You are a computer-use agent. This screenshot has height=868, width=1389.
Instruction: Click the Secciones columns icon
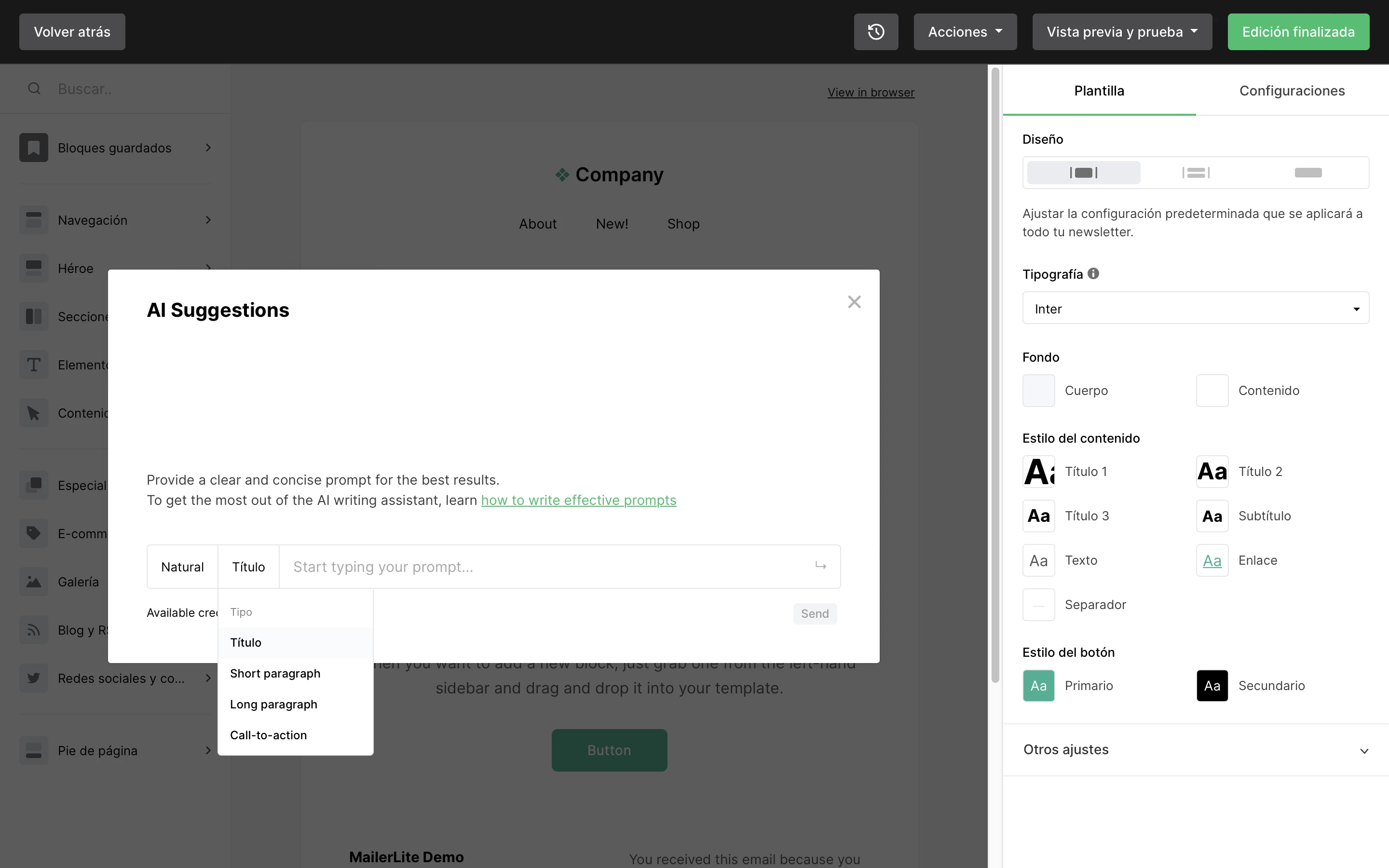(x=33, y=316)
